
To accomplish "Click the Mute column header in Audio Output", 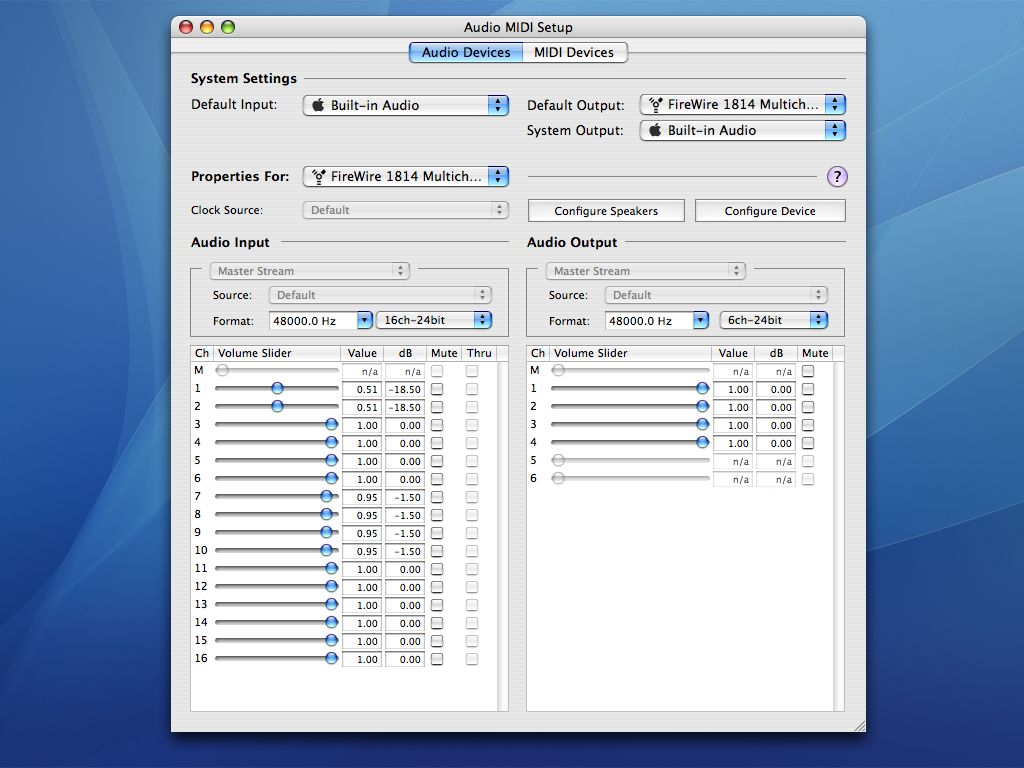I will 815,353.
